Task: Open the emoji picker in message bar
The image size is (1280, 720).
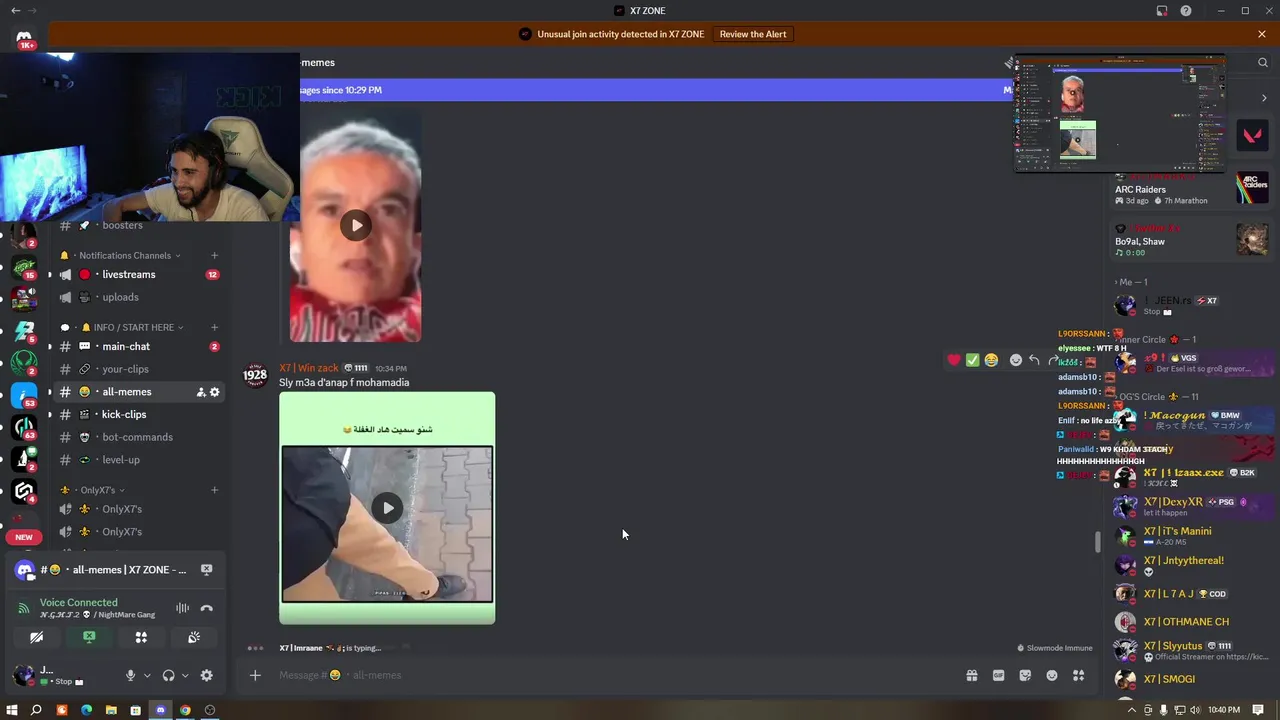Action: point(1052,675)
